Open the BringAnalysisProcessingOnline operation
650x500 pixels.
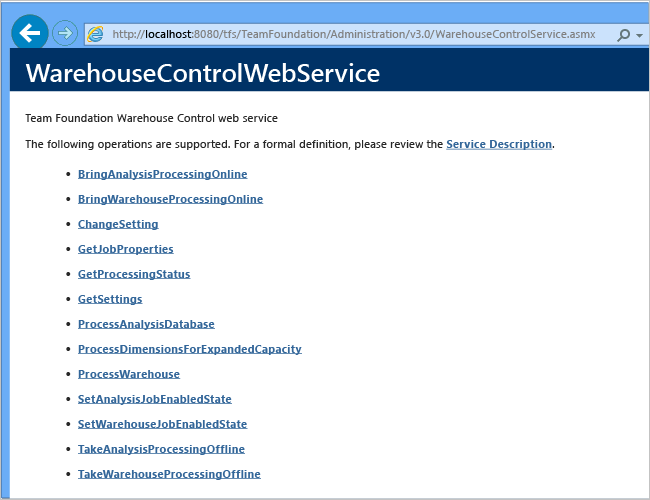[x=162, y=174]
